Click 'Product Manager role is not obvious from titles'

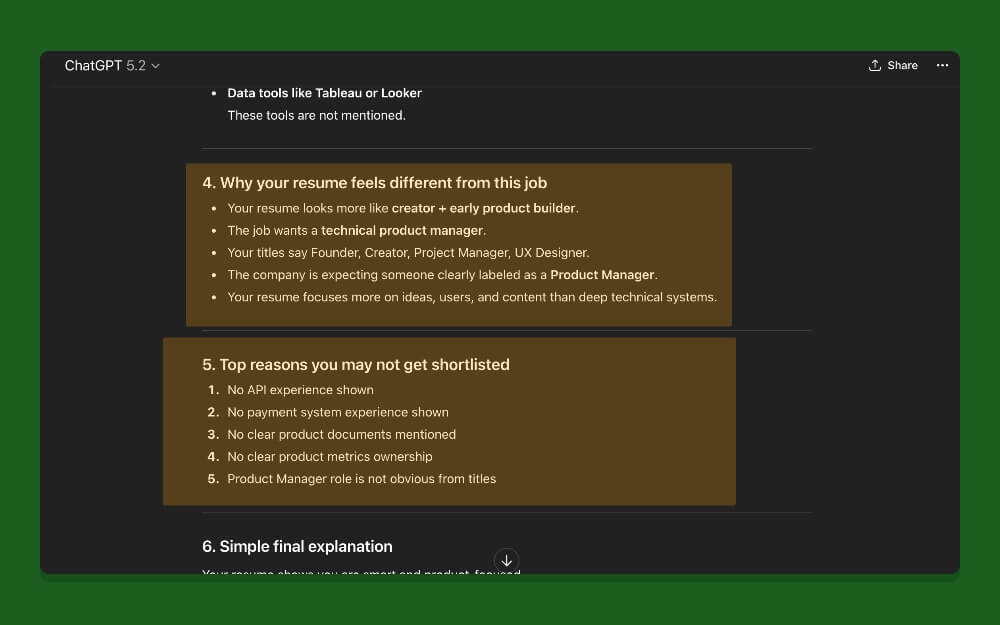[x=361, y=479]
